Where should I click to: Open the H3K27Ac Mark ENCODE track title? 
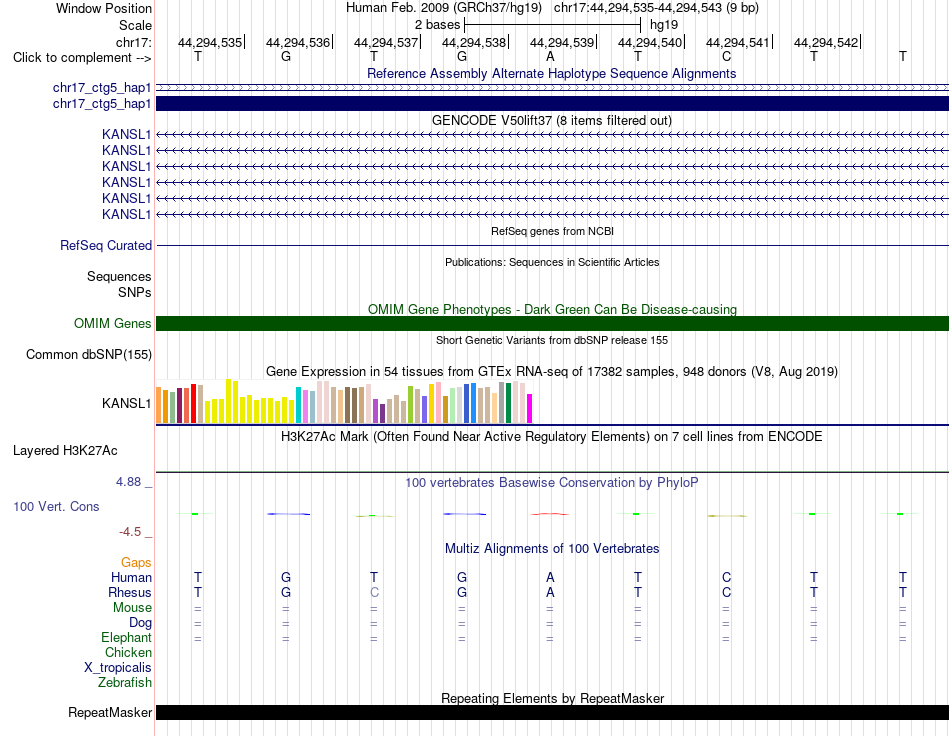click(551, 436)
